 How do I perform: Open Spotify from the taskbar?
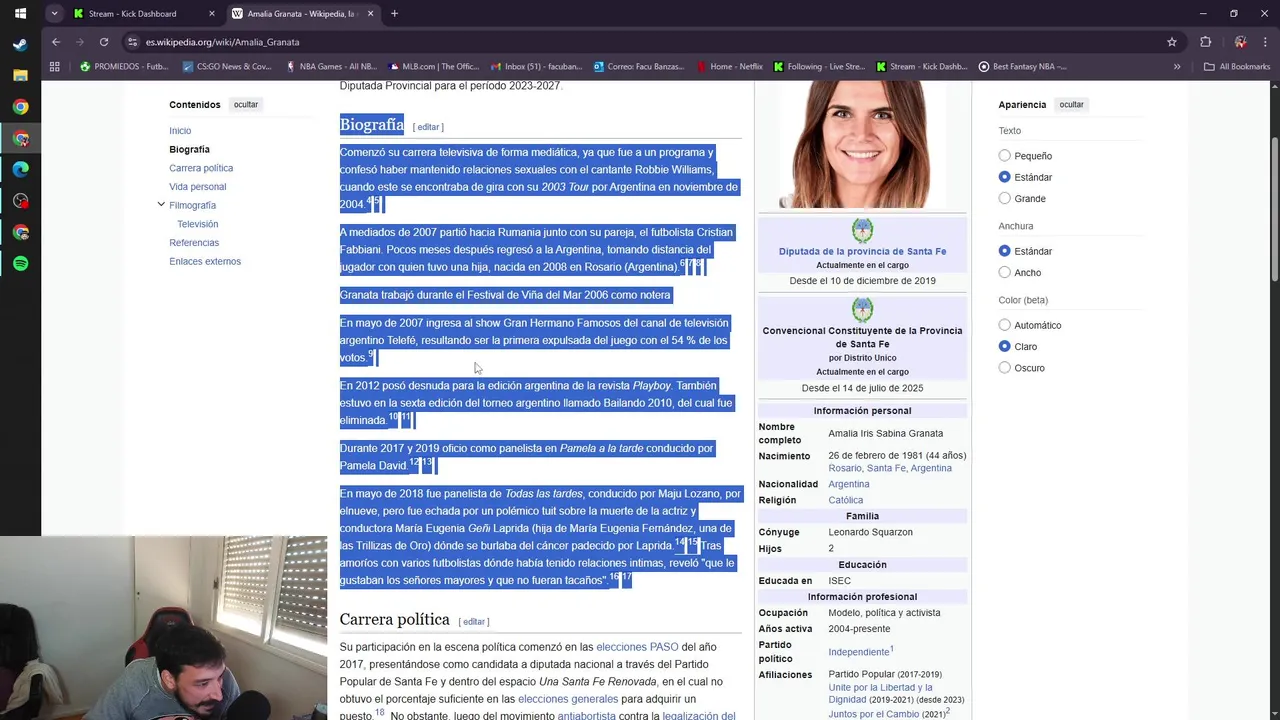[20, 264]
